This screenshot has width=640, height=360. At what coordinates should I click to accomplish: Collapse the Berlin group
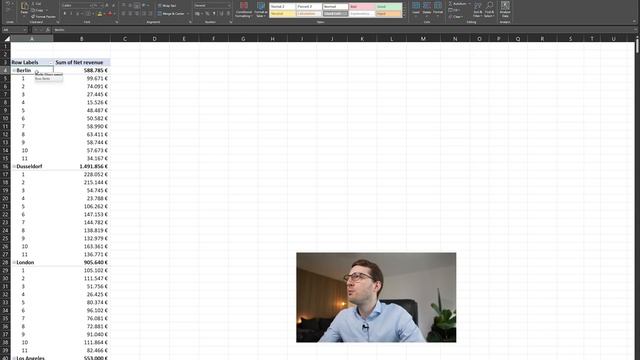14,71
